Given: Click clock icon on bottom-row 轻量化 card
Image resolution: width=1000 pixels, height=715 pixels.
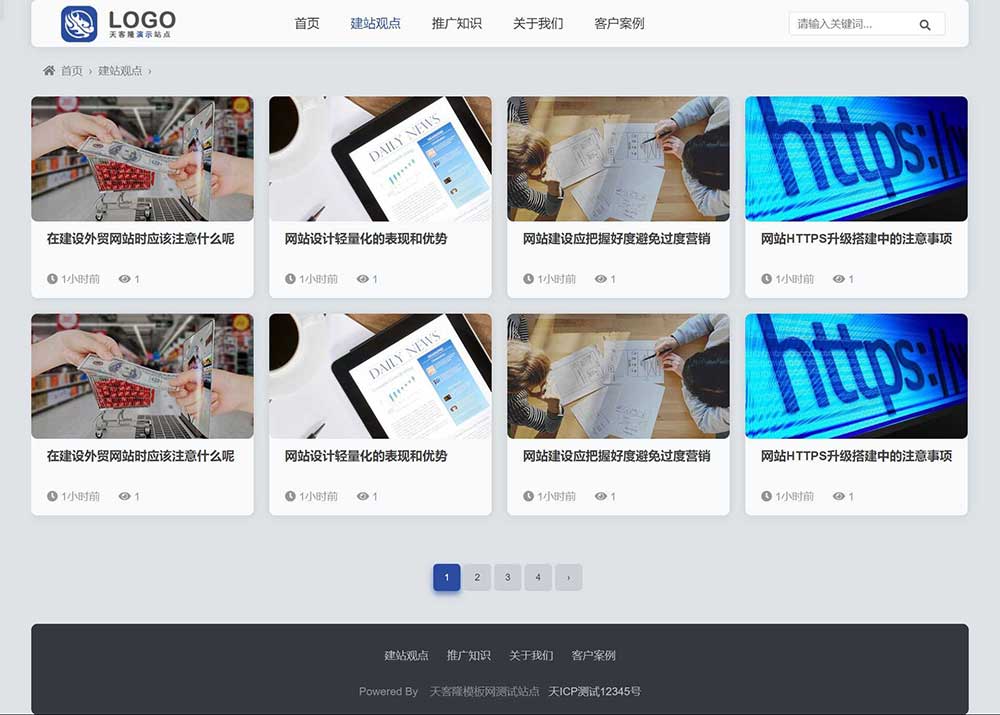Looking at the screenshot, I should point(290,496).
